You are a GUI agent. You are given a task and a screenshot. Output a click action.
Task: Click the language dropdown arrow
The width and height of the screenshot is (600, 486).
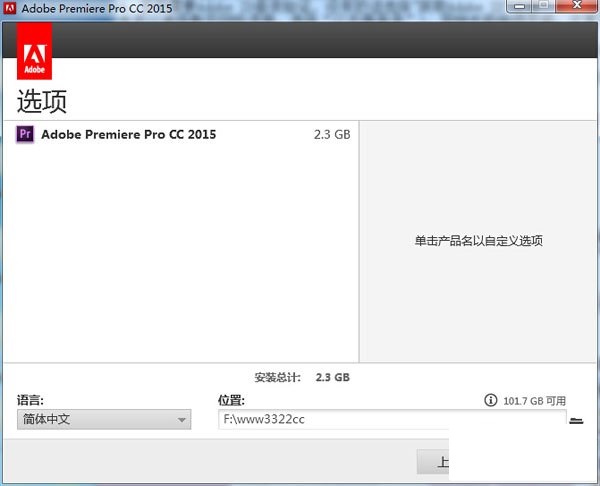tap(181, 421)
